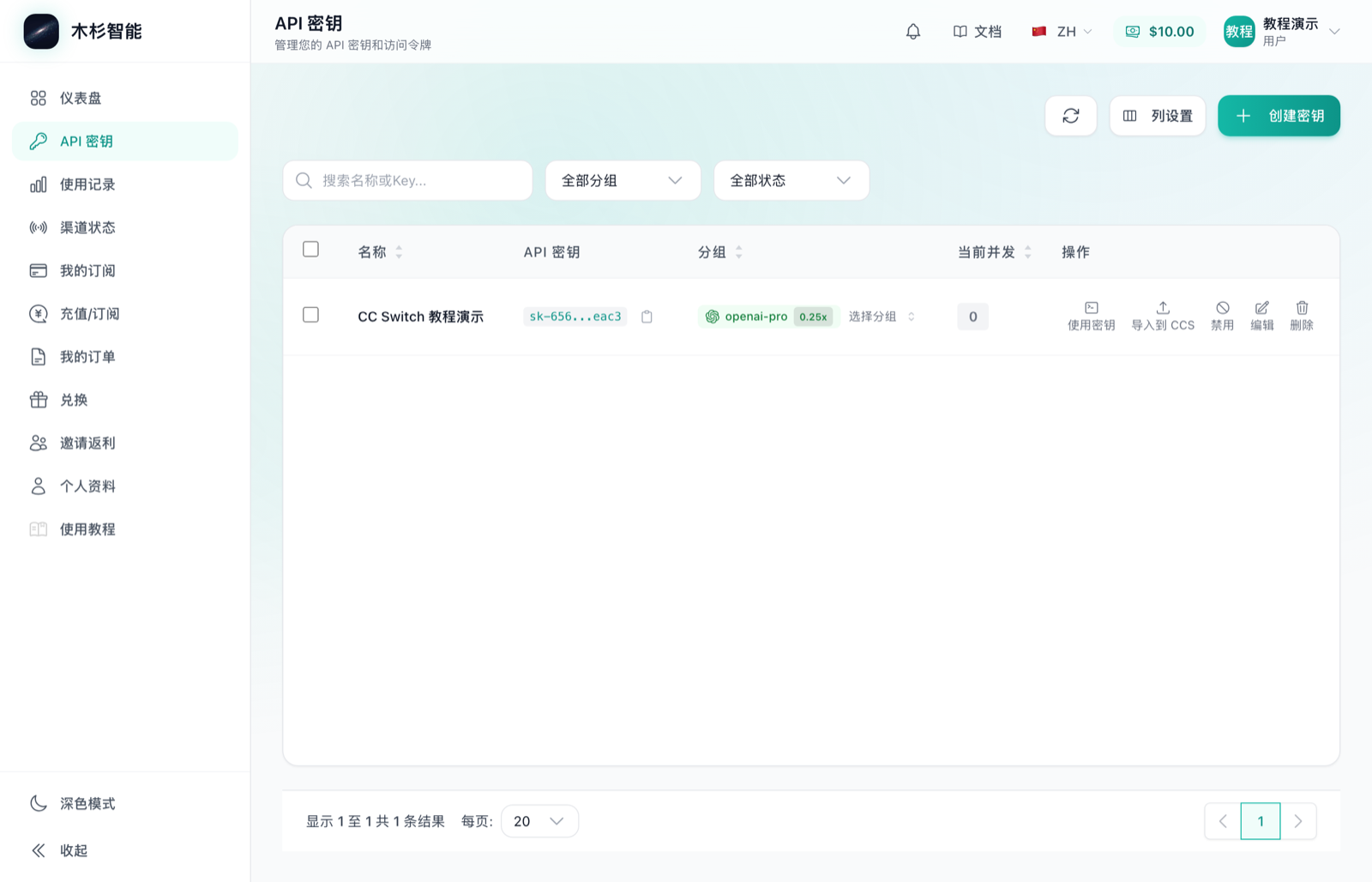Open the notification bell
The width and height of the screenshot is (1372, 882).
point(913,32)
